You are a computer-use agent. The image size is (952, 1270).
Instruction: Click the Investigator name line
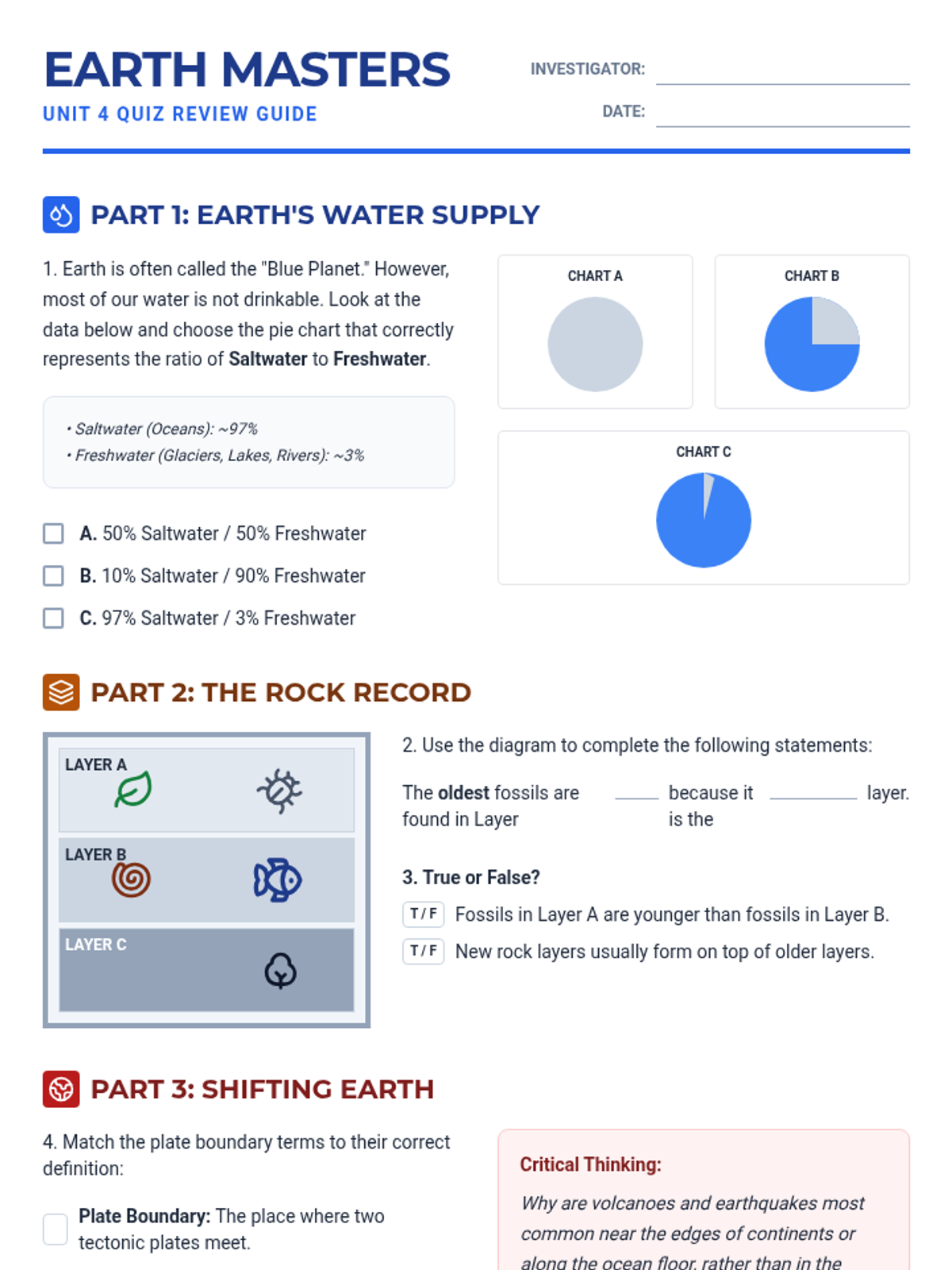782,73
